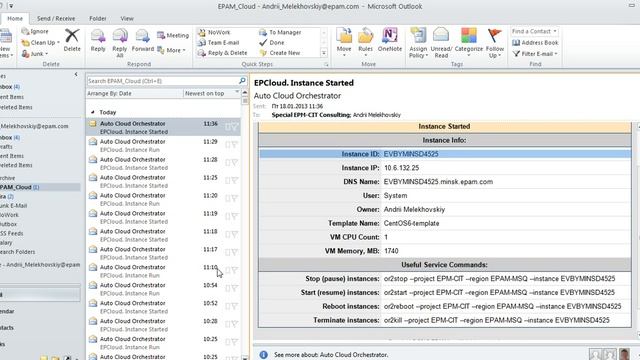Forward the selected email
The image size is (640, 360).
(142, 40)
